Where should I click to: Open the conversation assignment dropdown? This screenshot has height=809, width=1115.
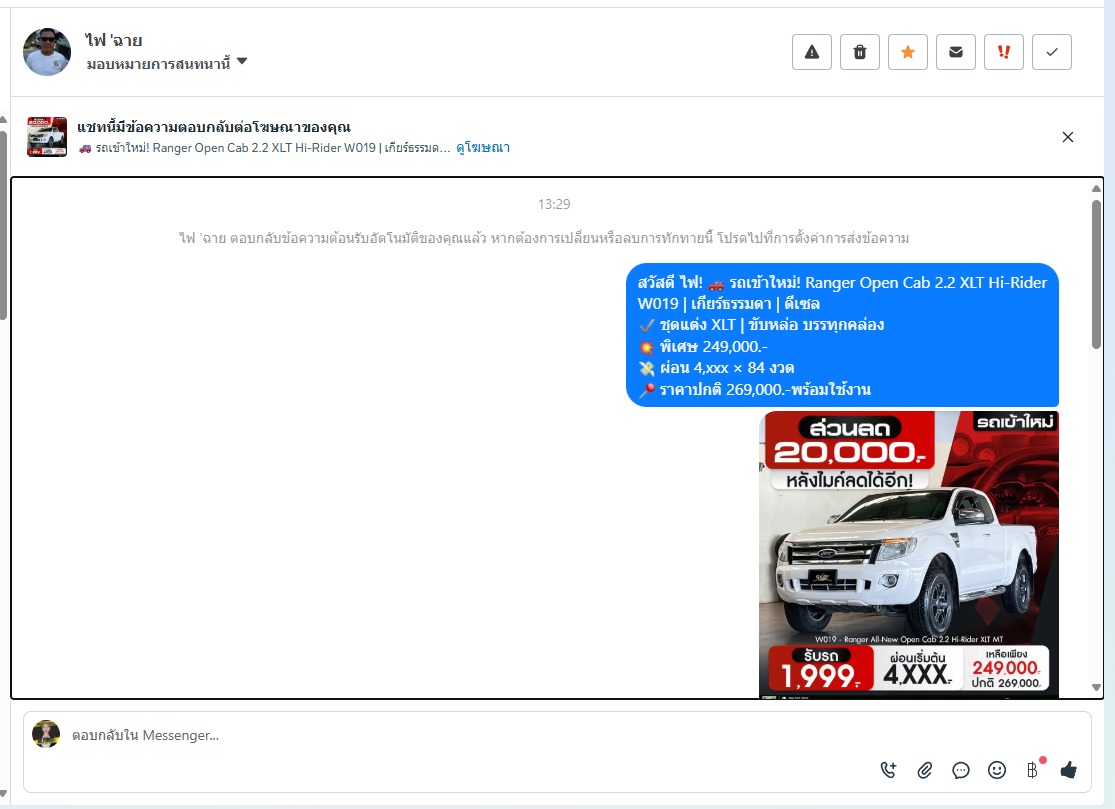point(166,63)
